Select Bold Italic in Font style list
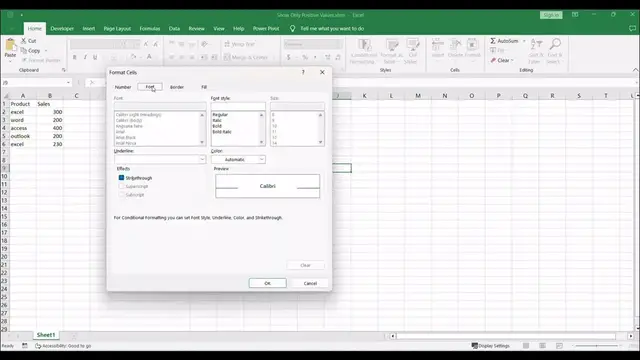The width and height of the screenshot is (640, 360). click(222, 132)
